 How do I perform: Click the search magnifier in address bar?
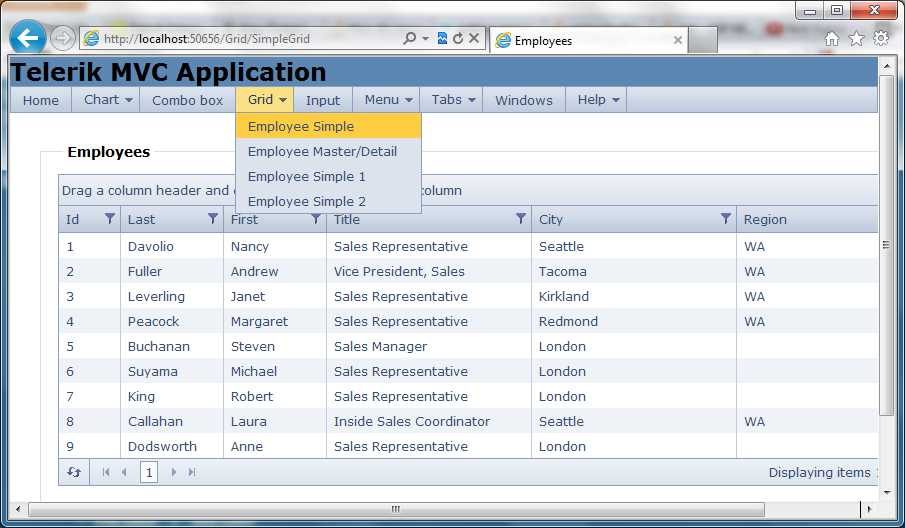(409, 39)
